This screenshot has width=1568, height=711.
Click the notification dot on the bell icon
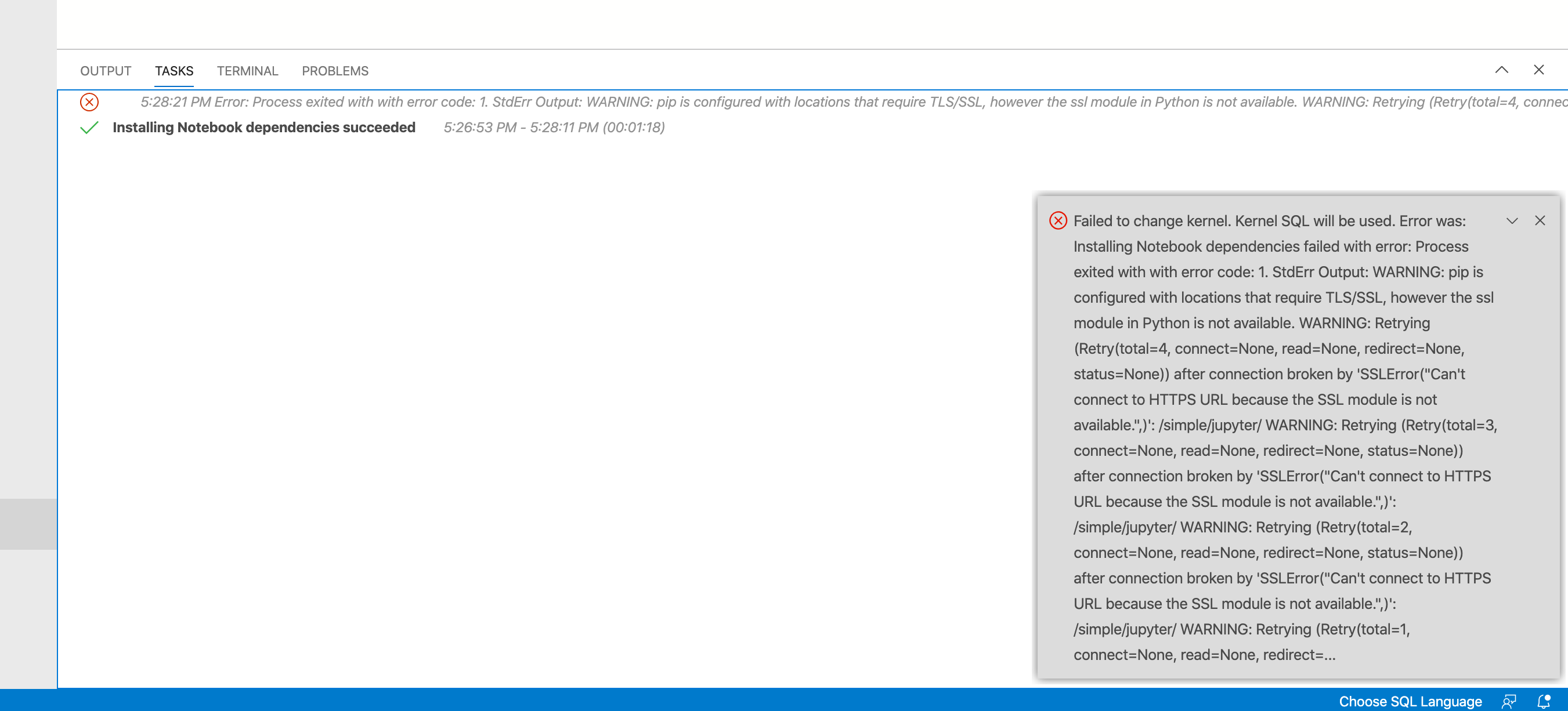coord(1548,697)
